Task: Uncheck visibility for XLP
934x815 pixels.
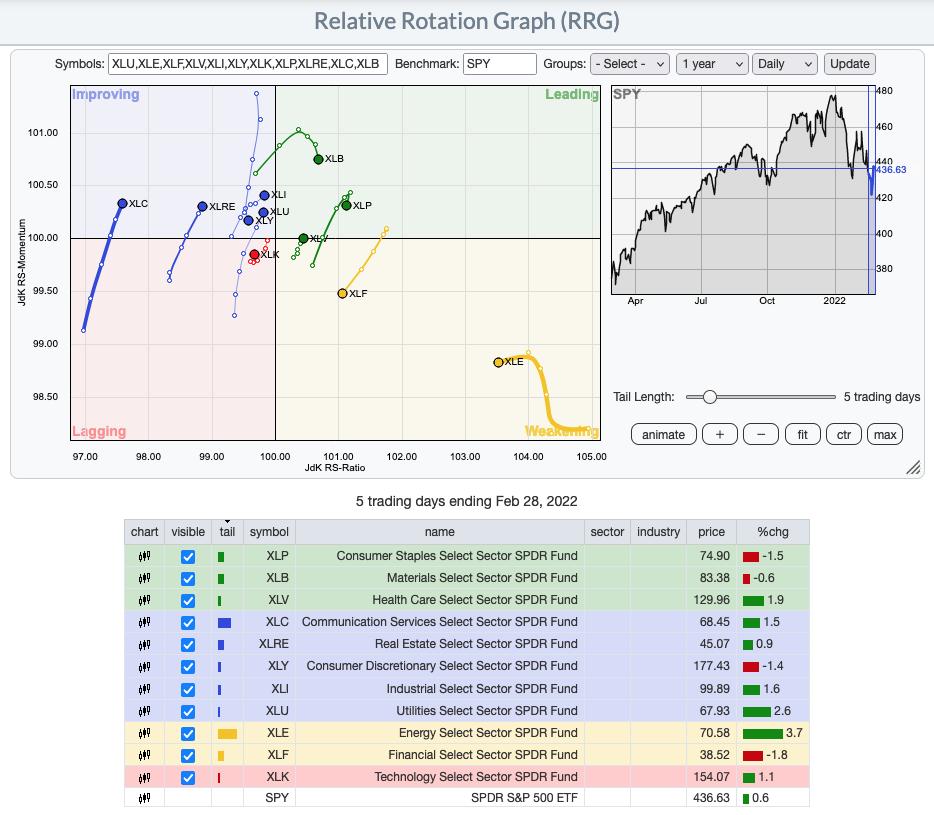Action: tap(188, 556)
